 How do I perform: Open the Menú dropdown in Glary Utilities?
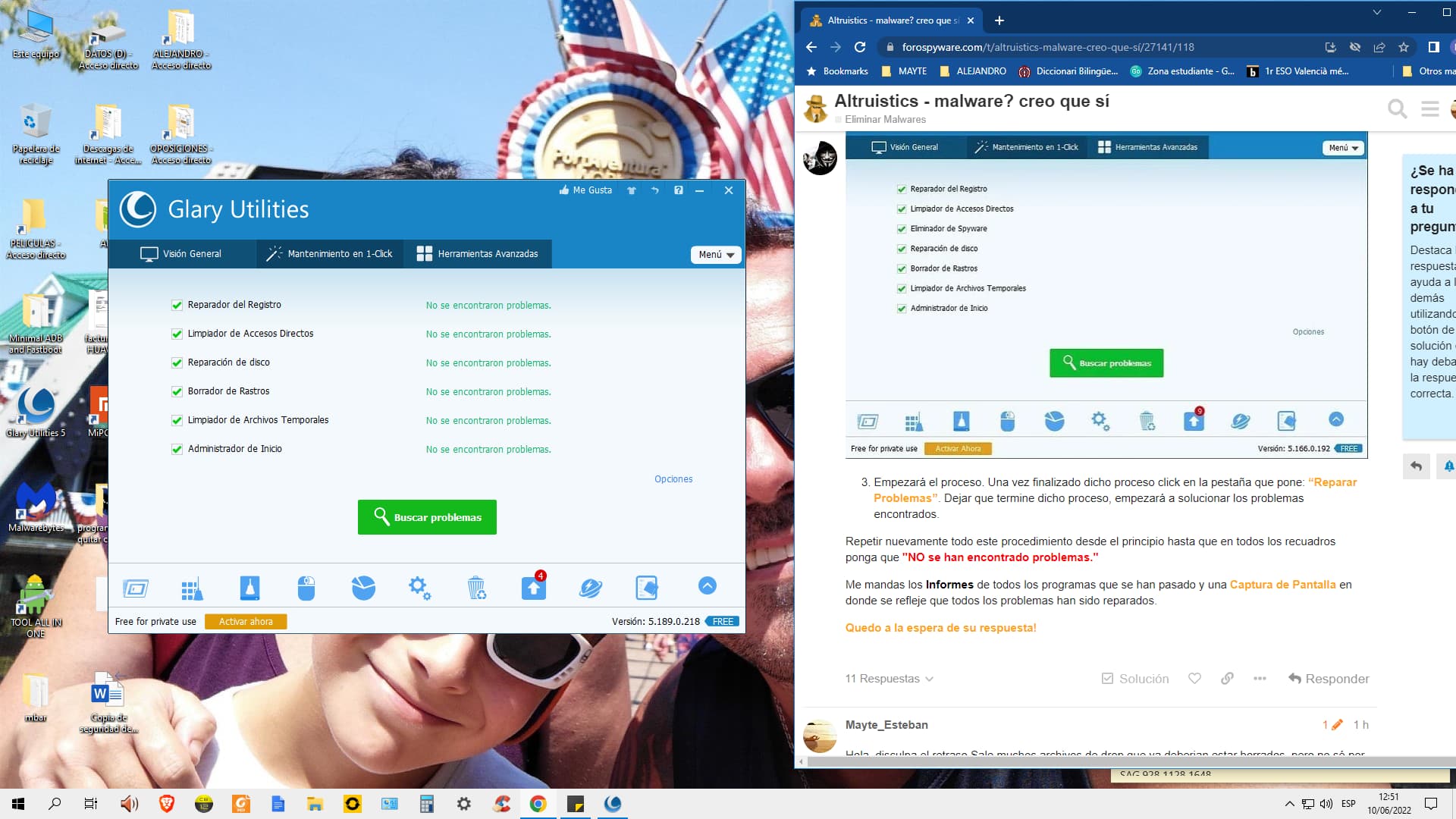(x=716, y=255)
